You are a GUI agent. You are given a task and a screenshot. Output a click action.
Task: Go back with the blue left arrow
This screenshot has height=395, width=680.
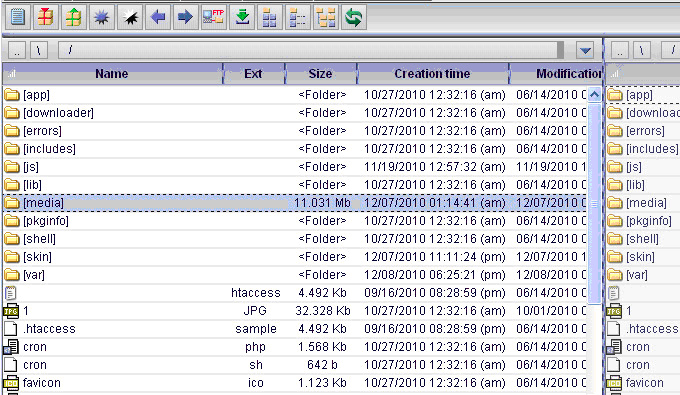pos(158,17)
